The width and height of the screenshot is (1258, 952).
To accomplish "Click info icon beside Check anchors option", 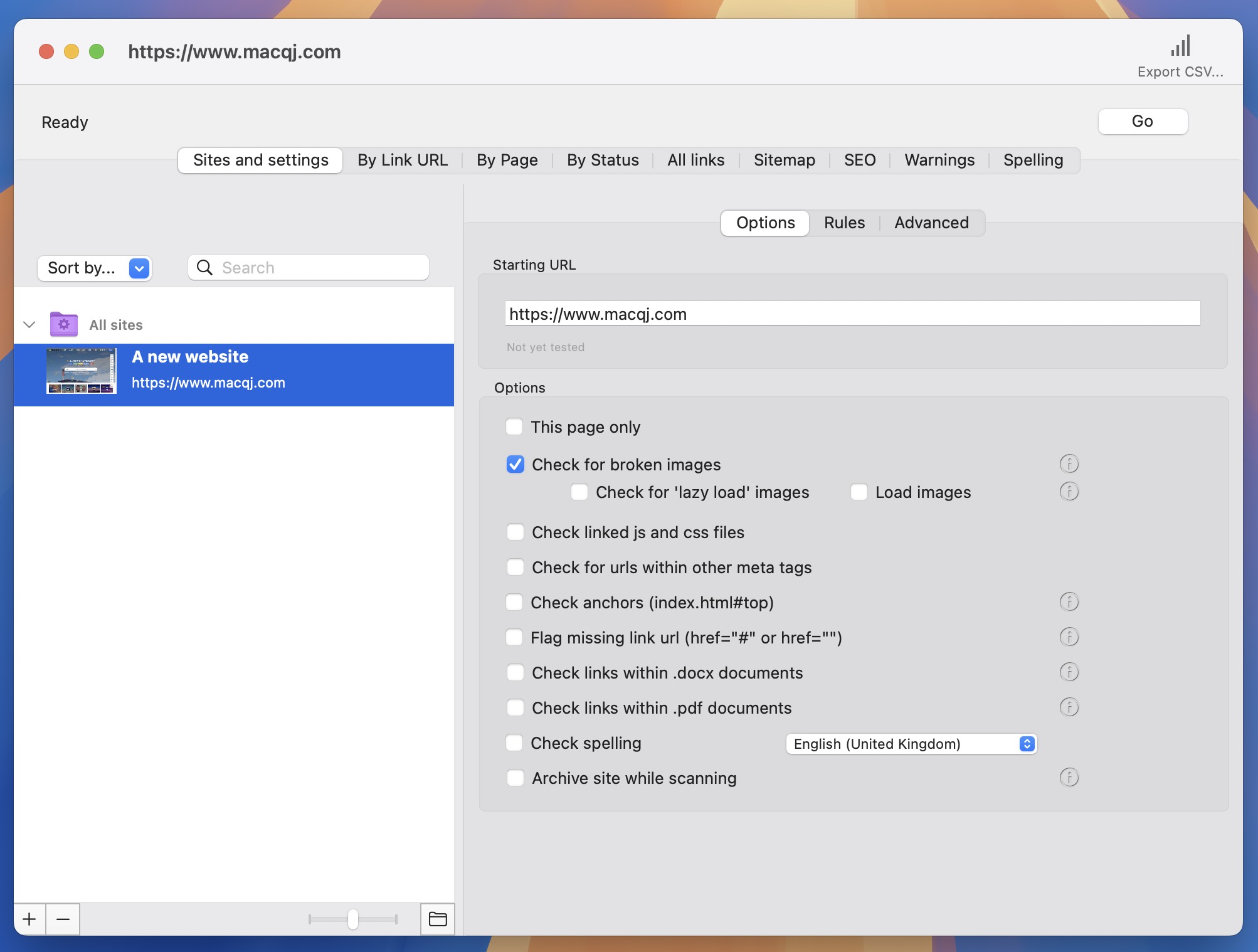I will [x=1069, y=602].
